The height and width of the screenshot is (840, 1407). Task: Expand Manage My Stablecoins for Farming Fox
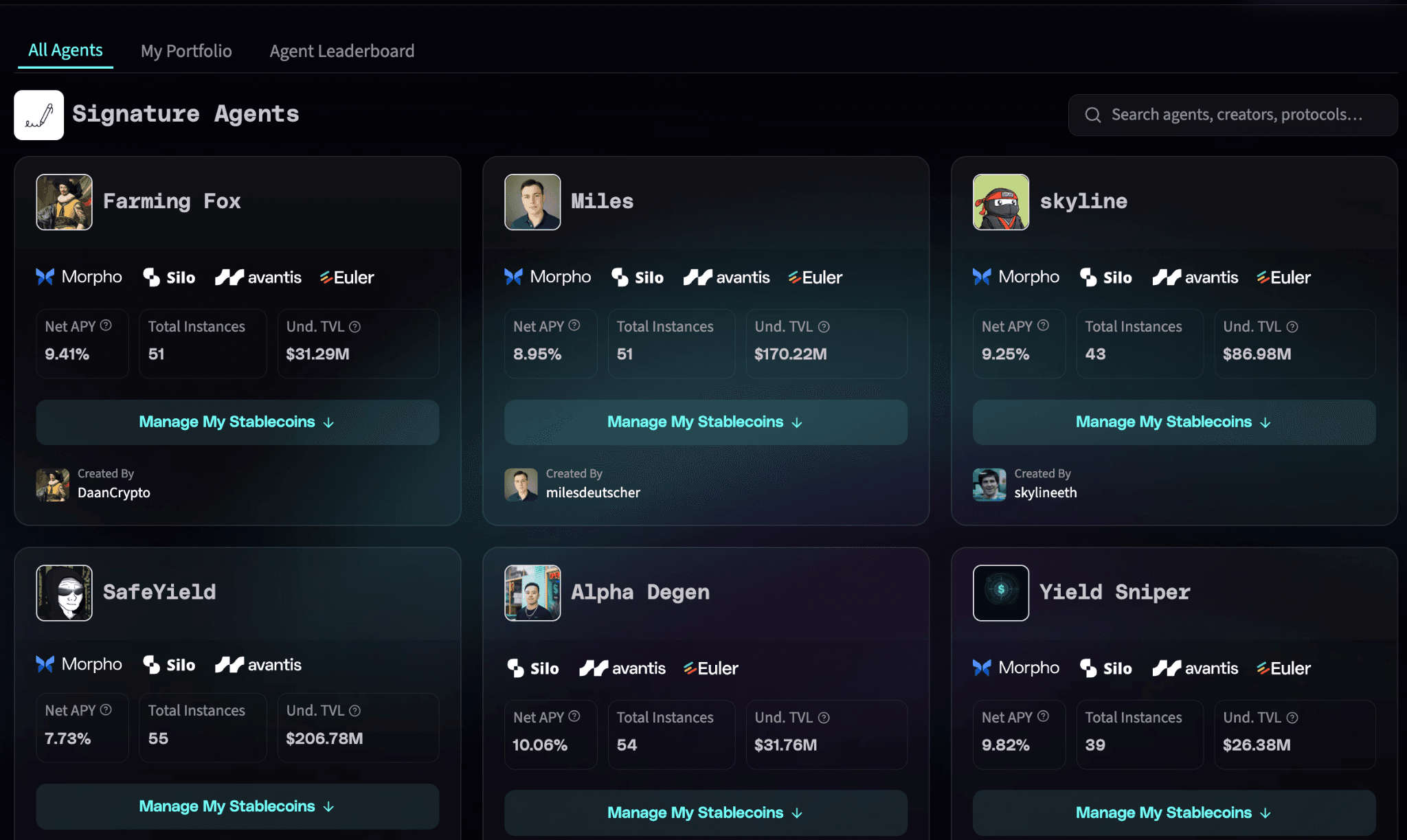(237, 422)
